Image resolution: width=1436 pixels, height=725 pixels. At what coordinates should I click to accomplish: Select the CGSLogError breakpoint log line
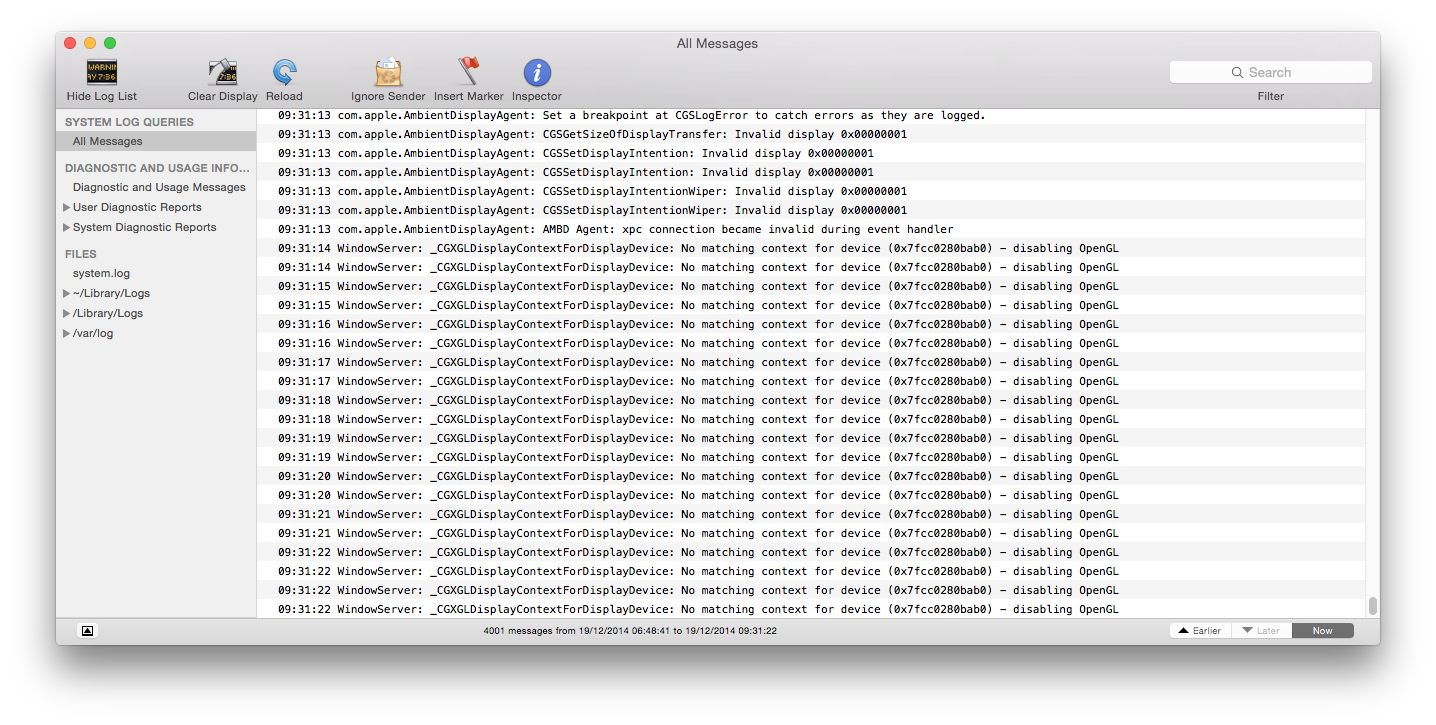810,115
